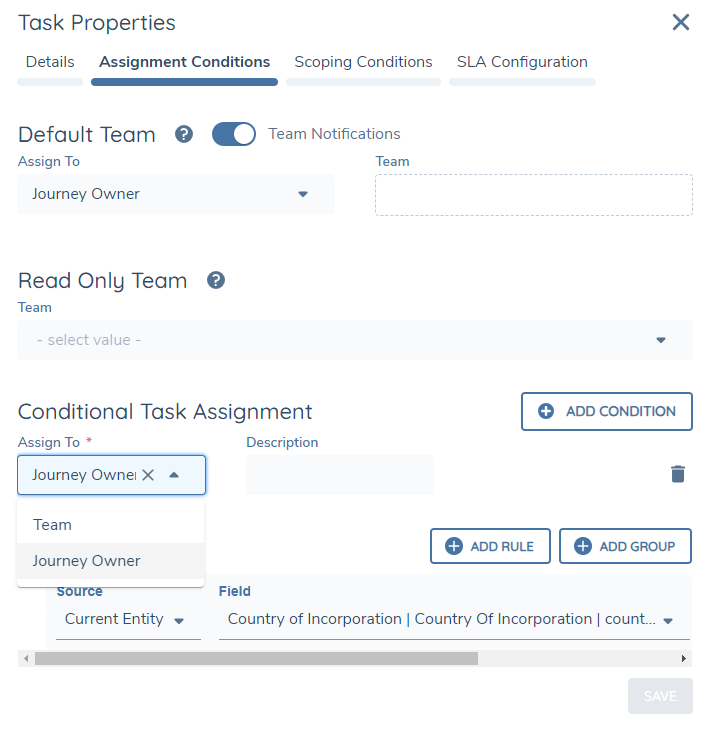
Task: Expand the Country of Incorporation Field dropdown
Action: tap(667, 620)
